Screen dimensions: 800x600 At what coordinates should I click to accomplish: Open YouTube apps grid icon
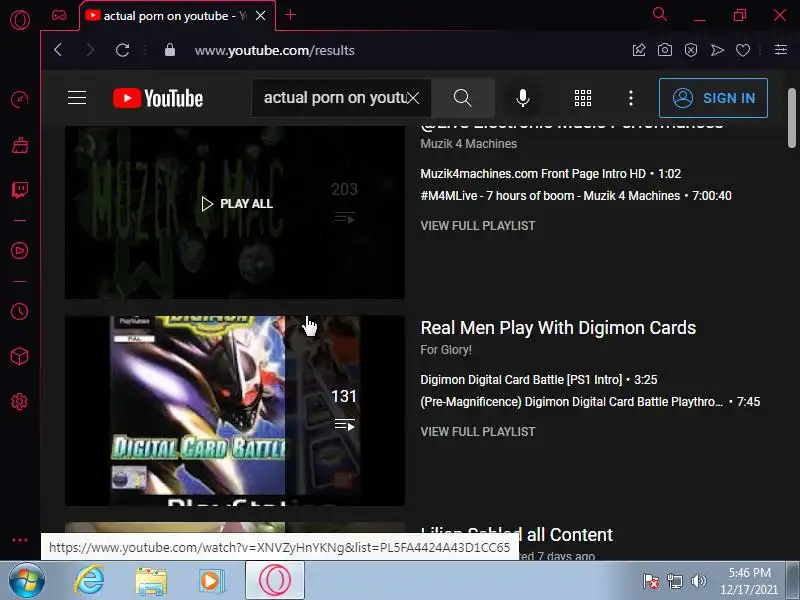point(583,97)
